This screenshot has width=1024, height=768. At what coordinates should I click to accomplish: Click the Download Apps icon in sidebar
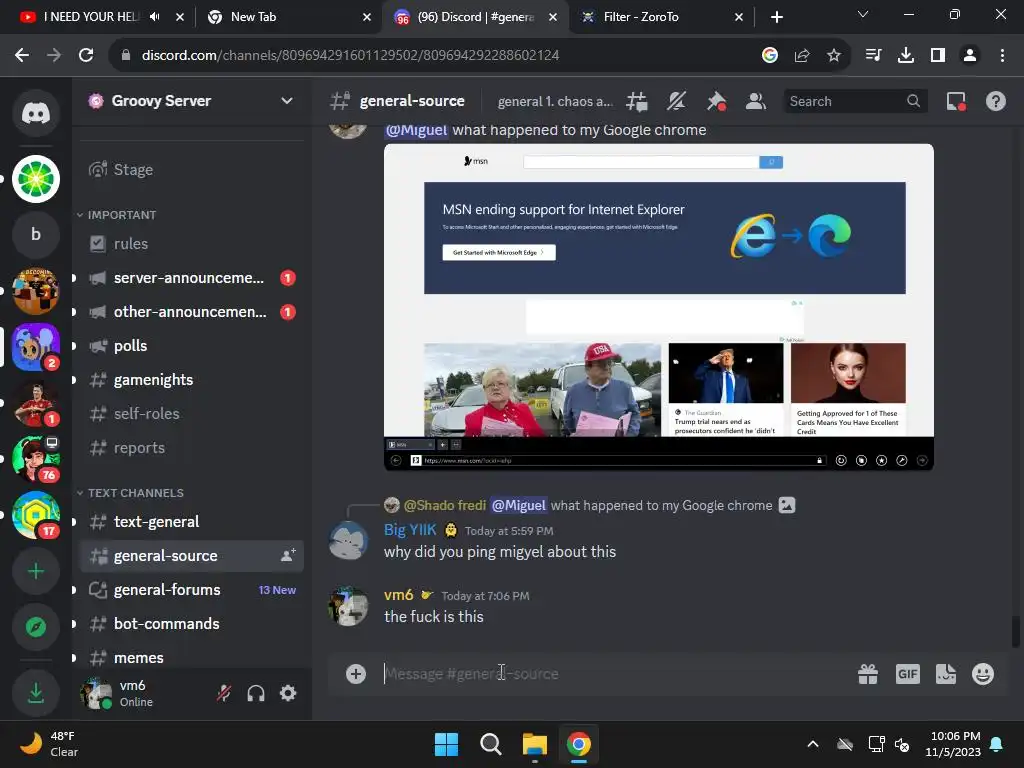[36, 692]
